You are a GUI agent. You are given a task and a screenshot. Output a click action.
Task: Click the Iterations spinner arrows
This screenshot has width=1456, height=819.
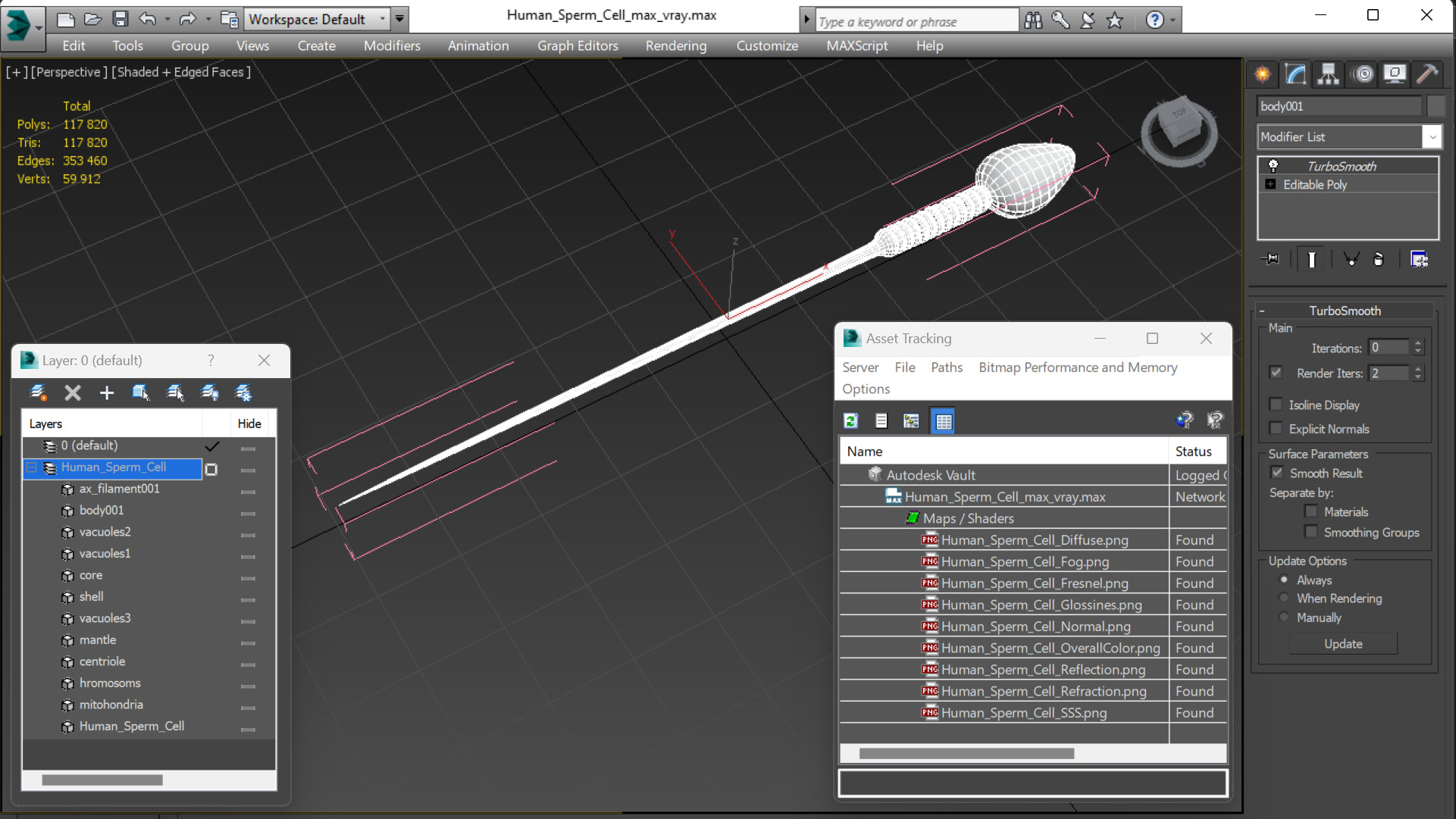click(1418, 347)
